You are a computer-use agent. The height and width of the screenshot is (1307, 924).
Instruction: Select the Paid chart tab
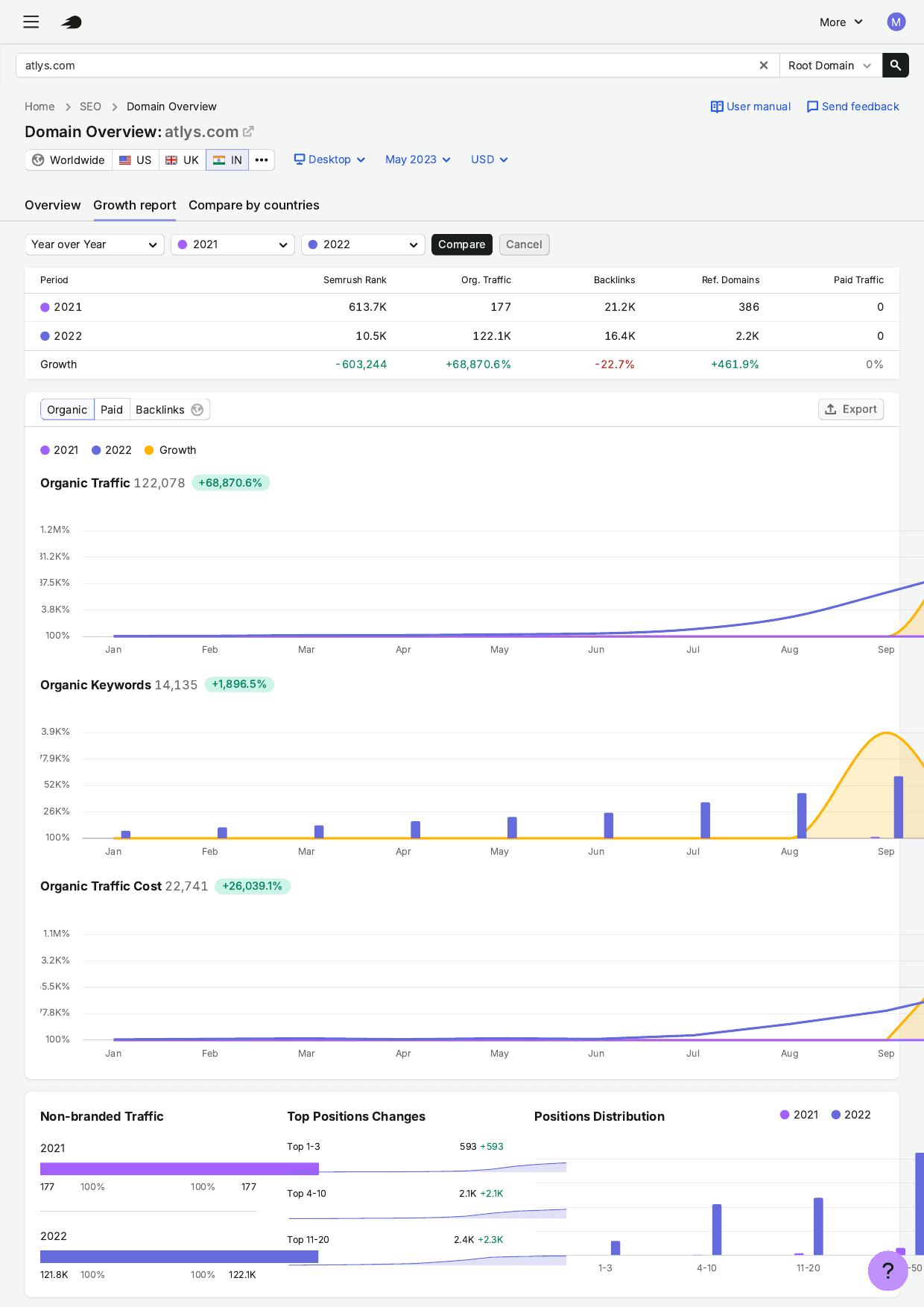(112, 410)
